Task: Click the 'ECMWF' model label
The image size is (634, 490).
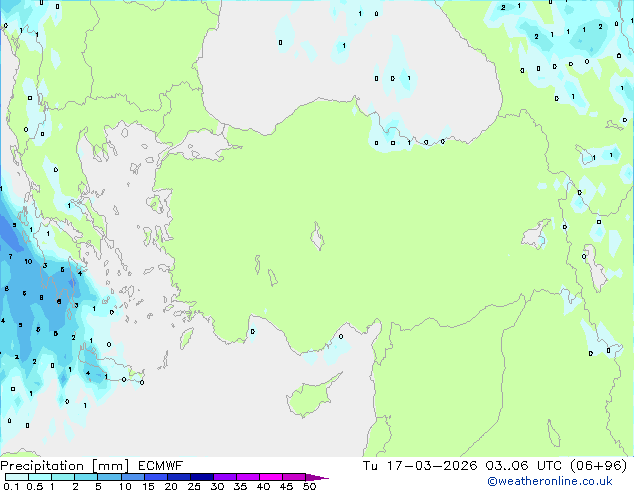Action: pyautogui.click(x=160, y=466)
